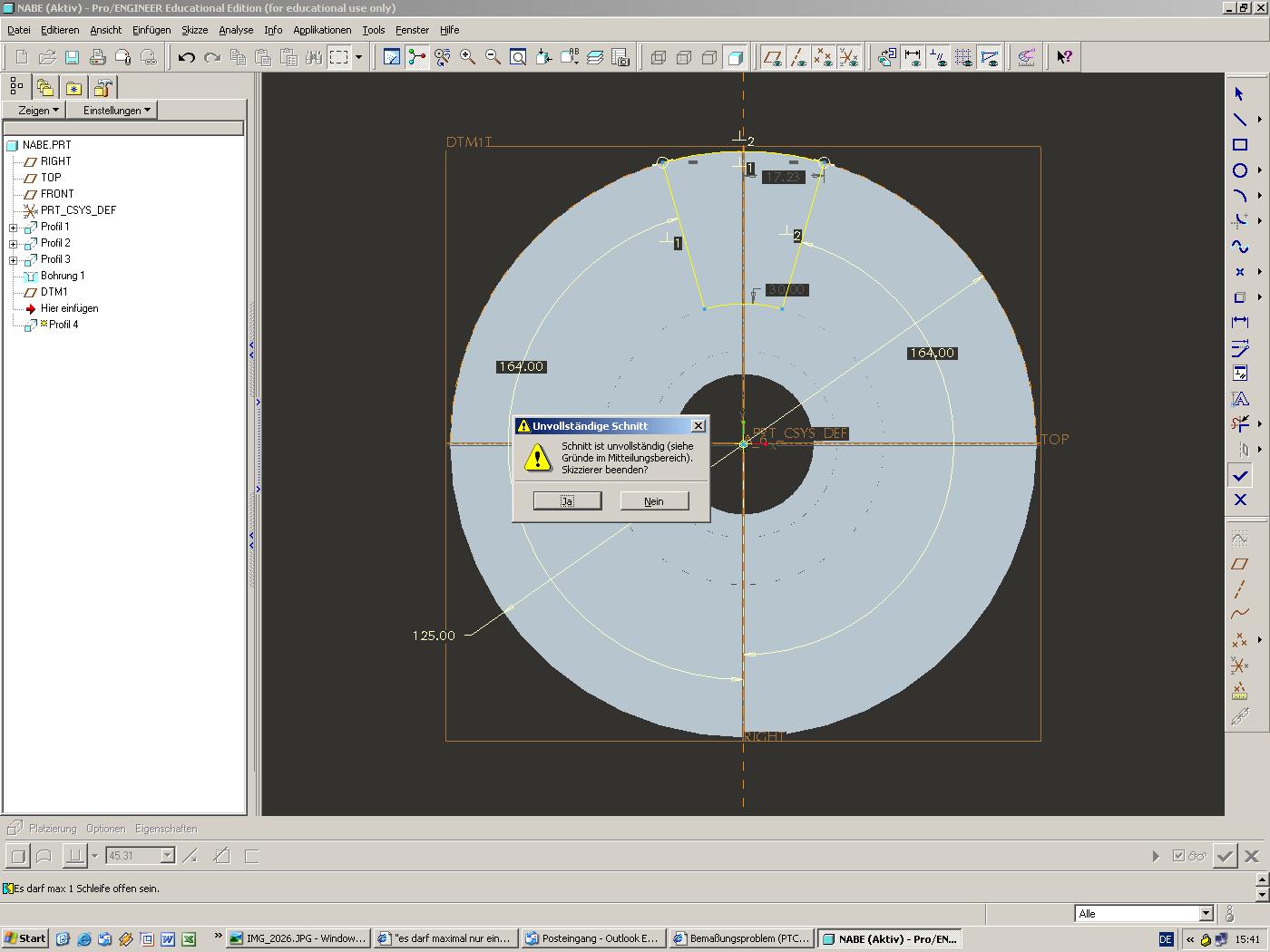Pick the line sketch tool
The width and height of the screenshot is (1270, 952).
(x=1239, y=120)
